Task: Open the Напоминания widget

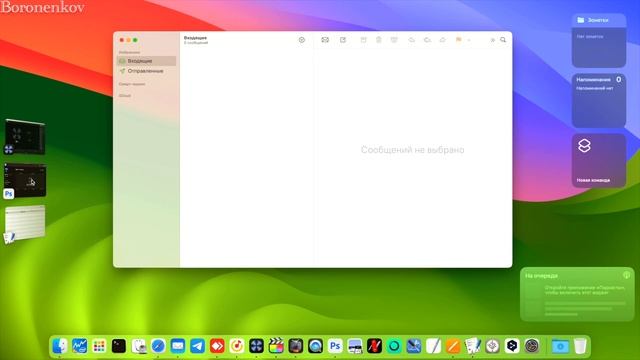Action: tap(599, 100)
